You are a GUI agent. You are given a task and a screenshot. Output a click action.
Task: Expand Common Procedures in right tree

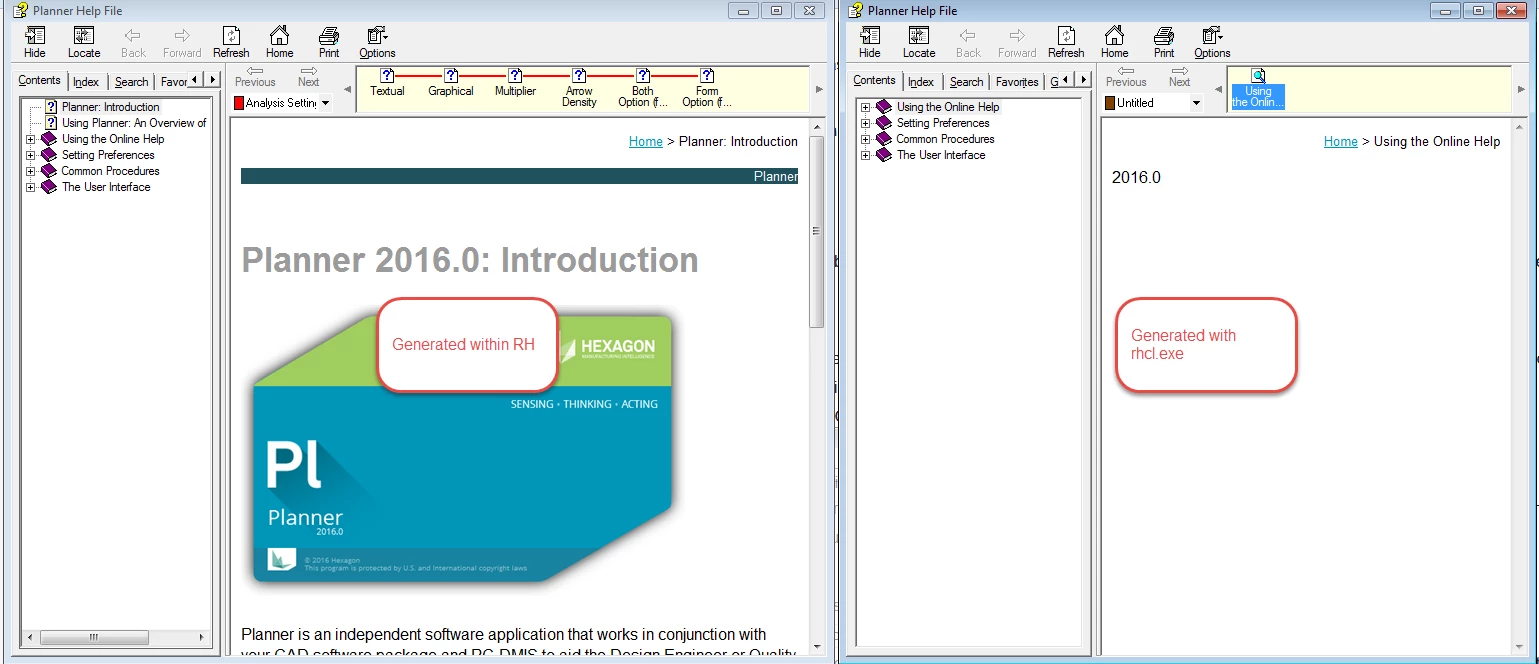866,139
